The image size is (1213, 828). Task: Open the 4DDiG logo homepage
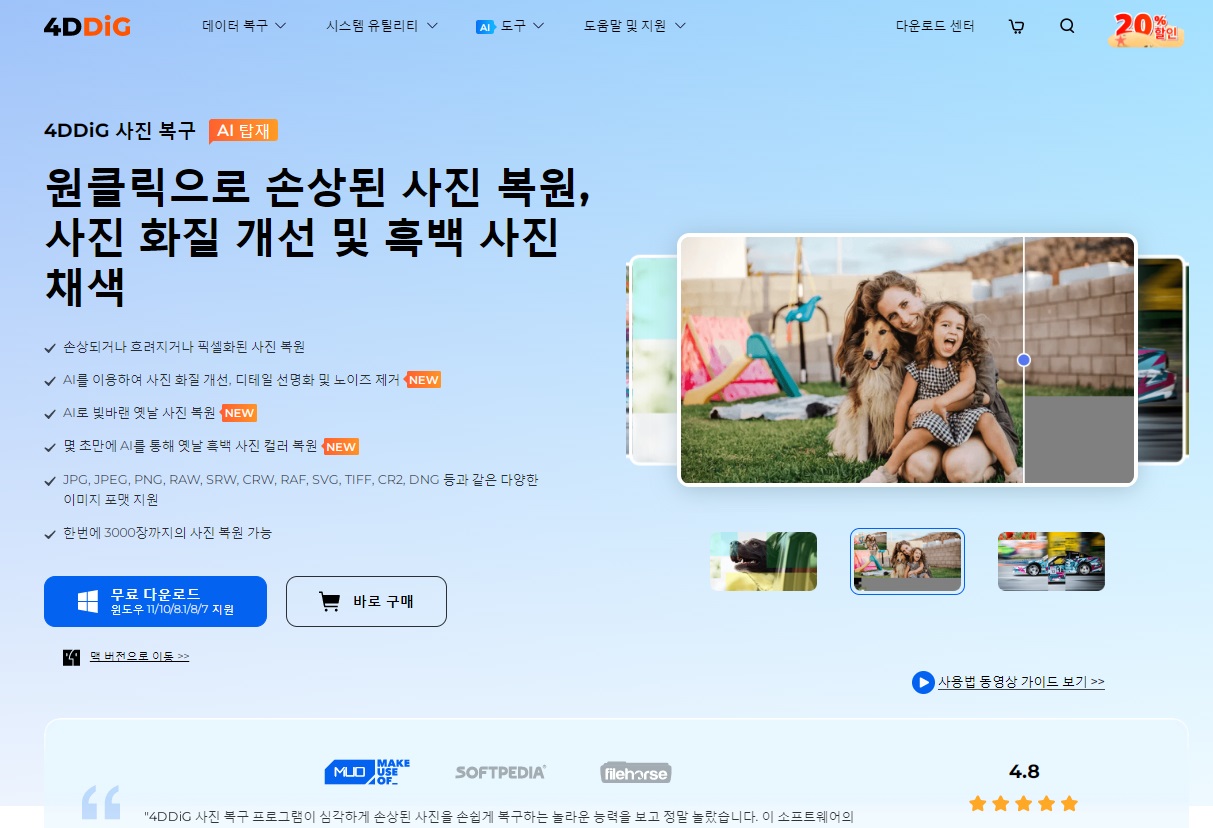[87, 26]
